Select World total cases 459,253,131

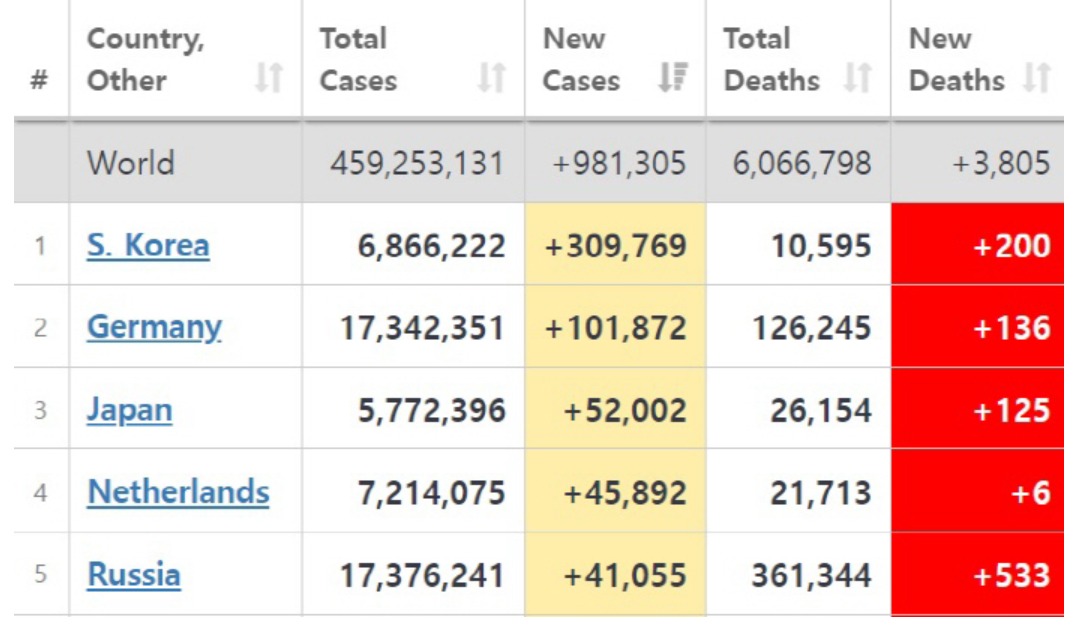coord(418,164)
